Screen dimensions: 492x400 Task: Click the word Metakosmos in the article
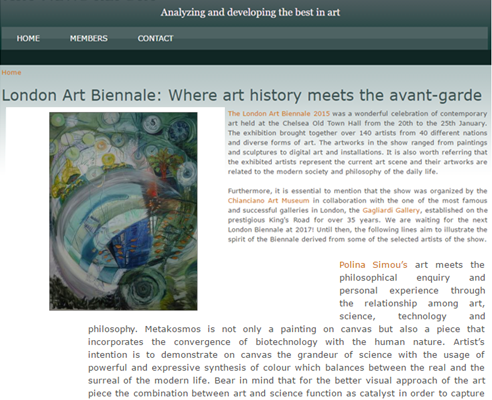[173, 329]
